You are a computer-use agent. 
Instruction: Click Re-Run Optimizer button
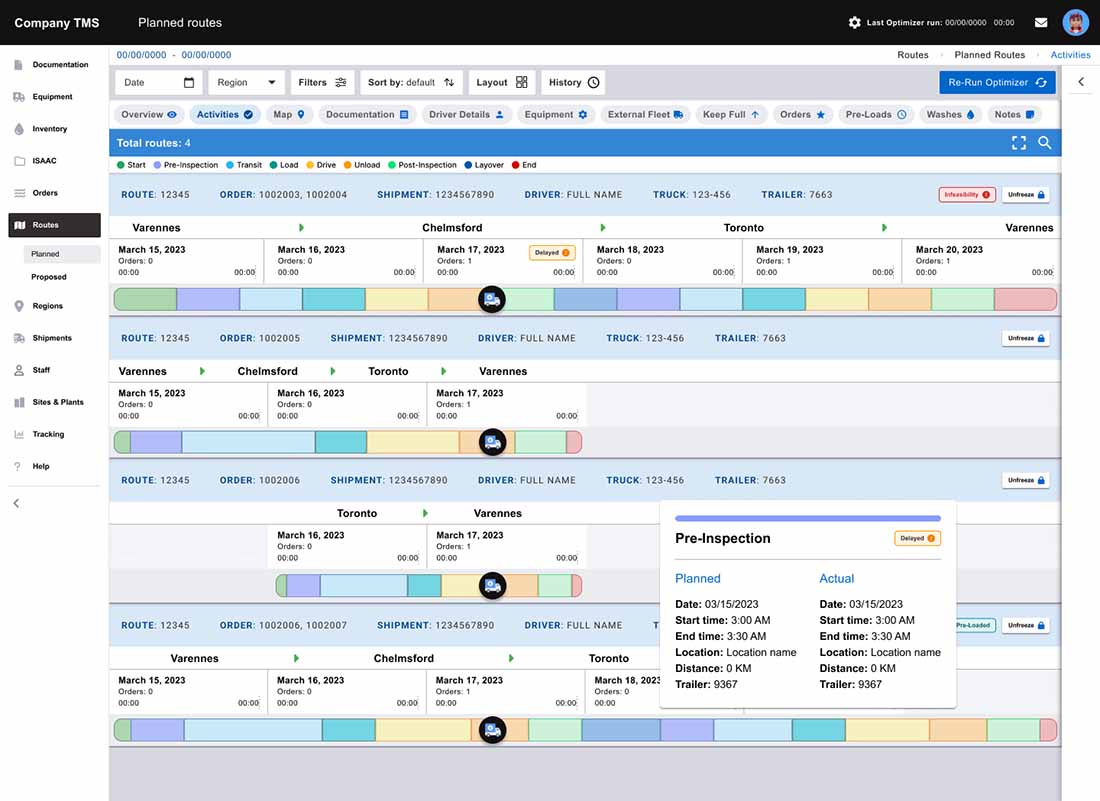tap(997, 82)
